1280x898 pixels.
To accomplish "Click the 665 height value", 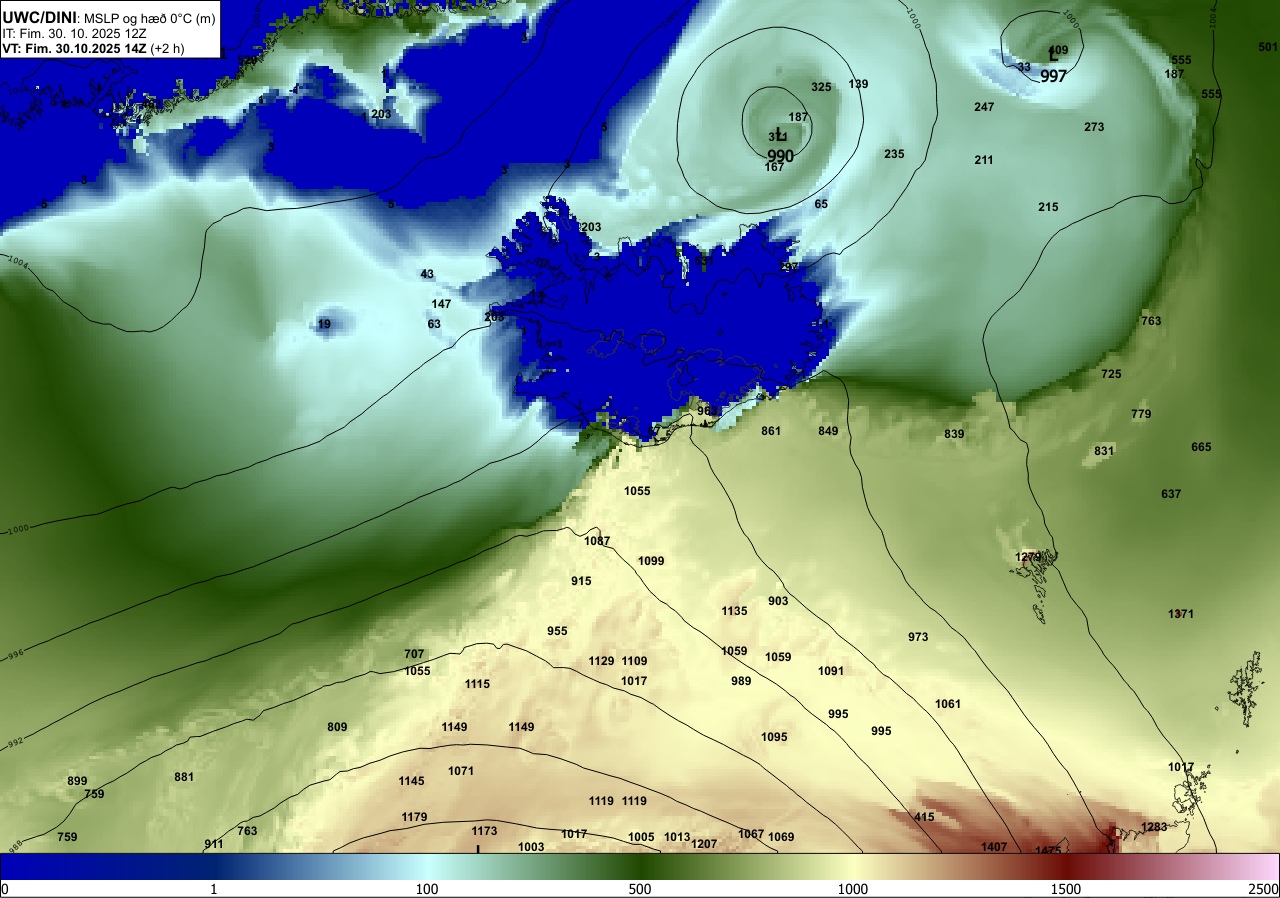I will click(x=1201, y=447).
